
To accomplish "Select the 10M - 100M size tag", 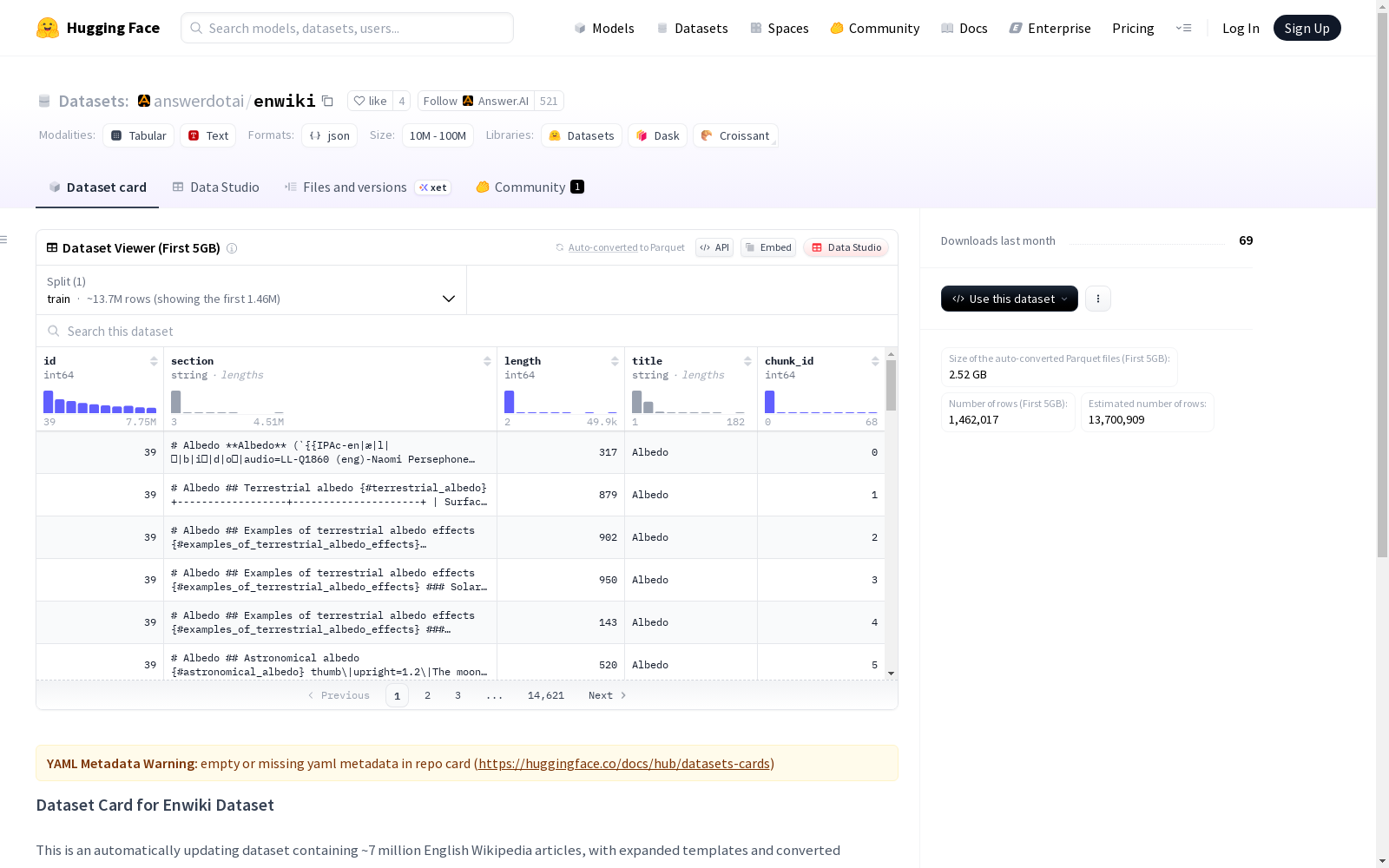I will 438,135.
